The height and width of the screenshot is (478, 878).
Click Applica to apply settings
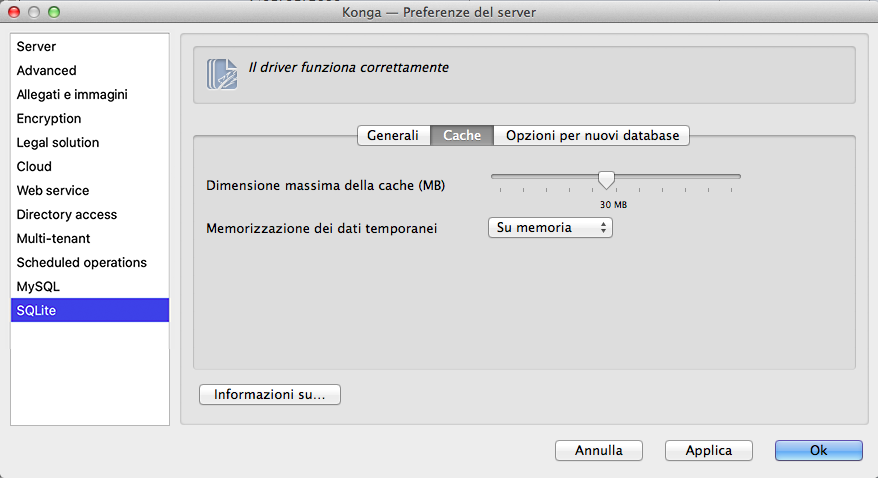[x=708, y=451]
